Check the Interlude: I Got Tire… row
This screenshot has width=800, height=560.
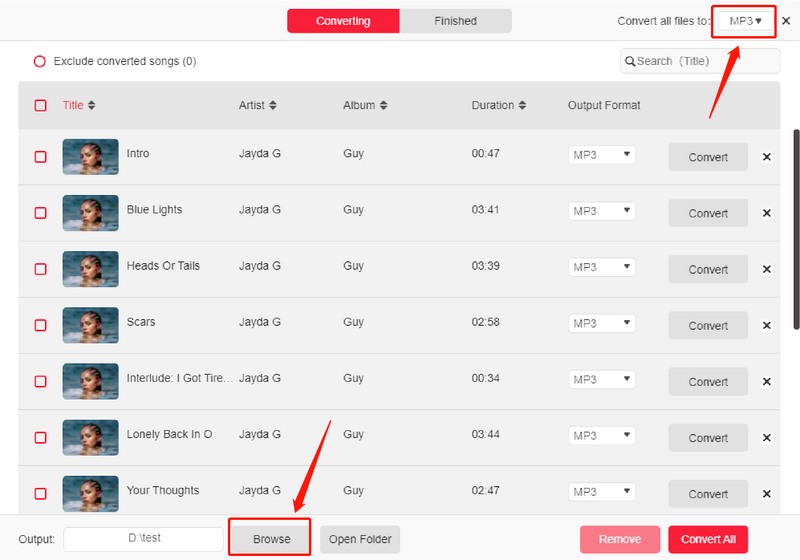[x=40, y=381]
